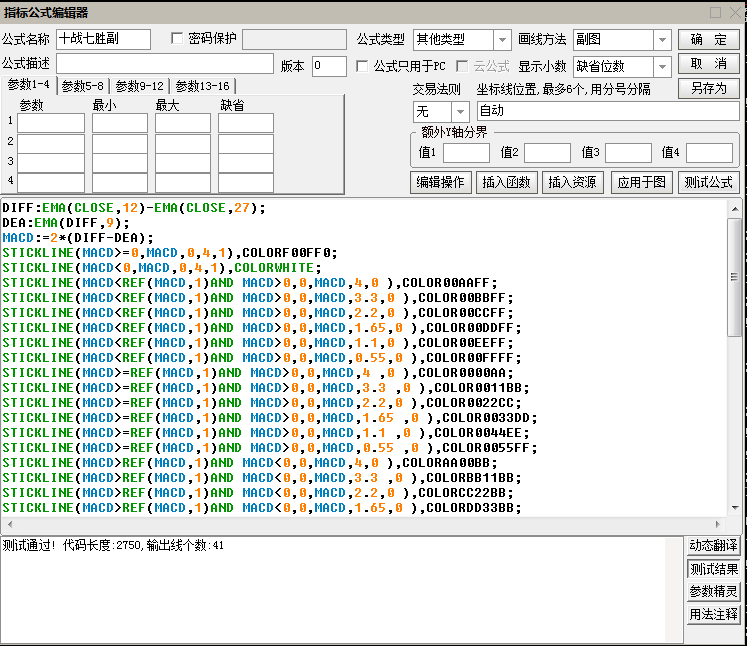Open the 动态翻译 dynamic translation panel

pos(713,545)
